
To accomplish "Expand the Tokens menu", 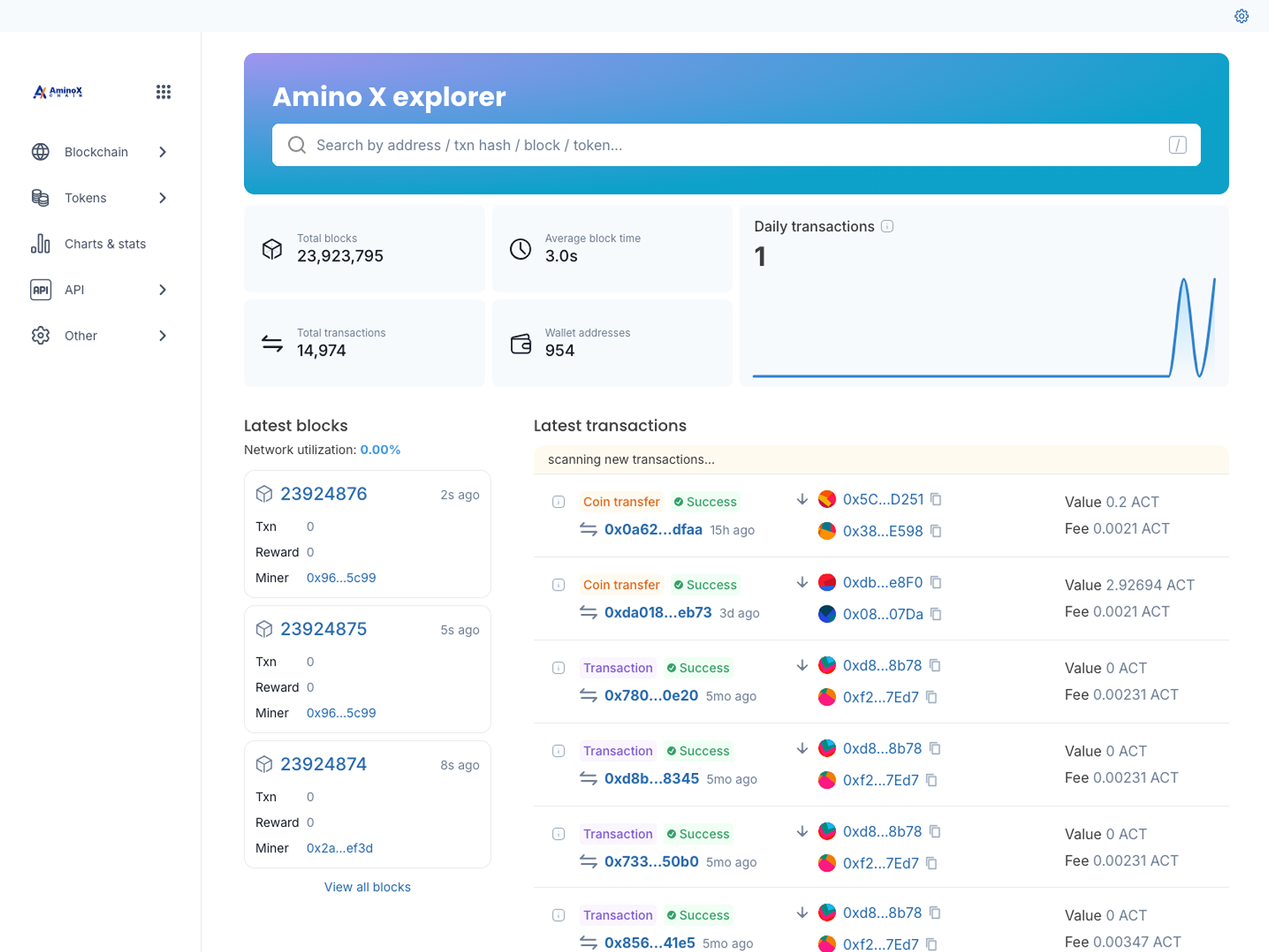I will pos(99,198).
